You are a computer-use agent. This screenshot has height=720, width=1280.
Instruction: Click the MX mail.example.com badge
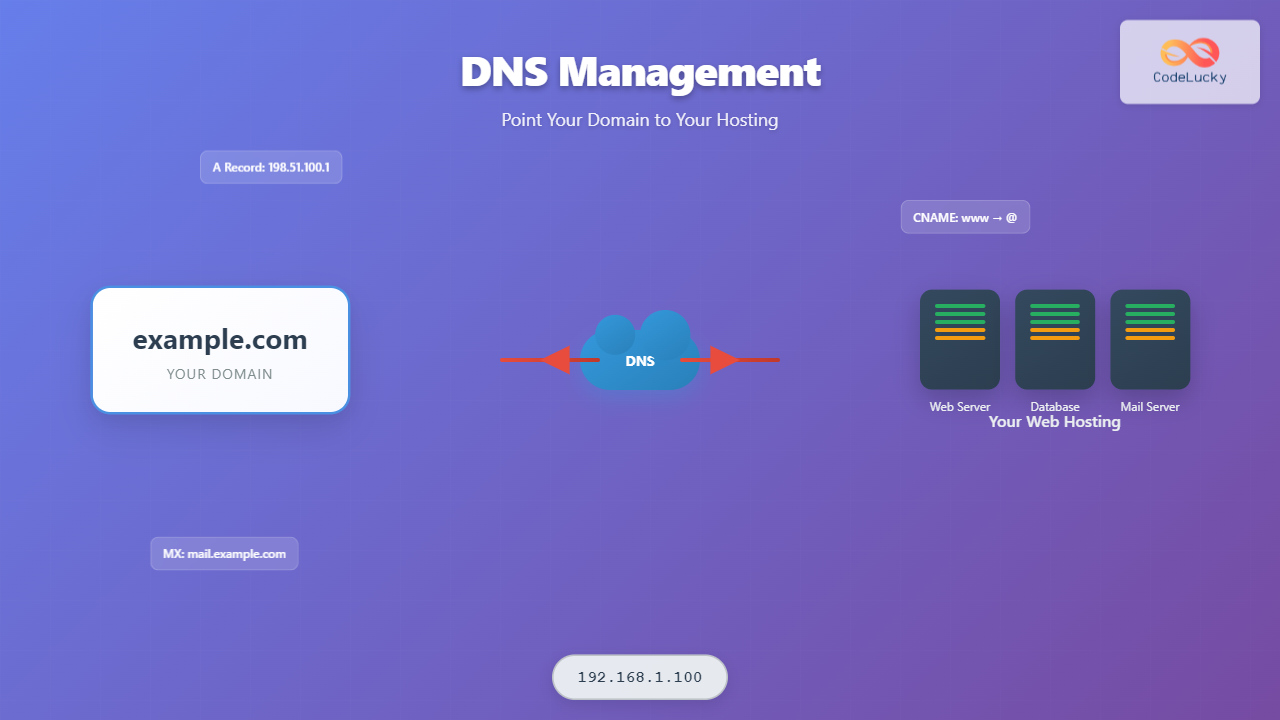tap(224, 553)
